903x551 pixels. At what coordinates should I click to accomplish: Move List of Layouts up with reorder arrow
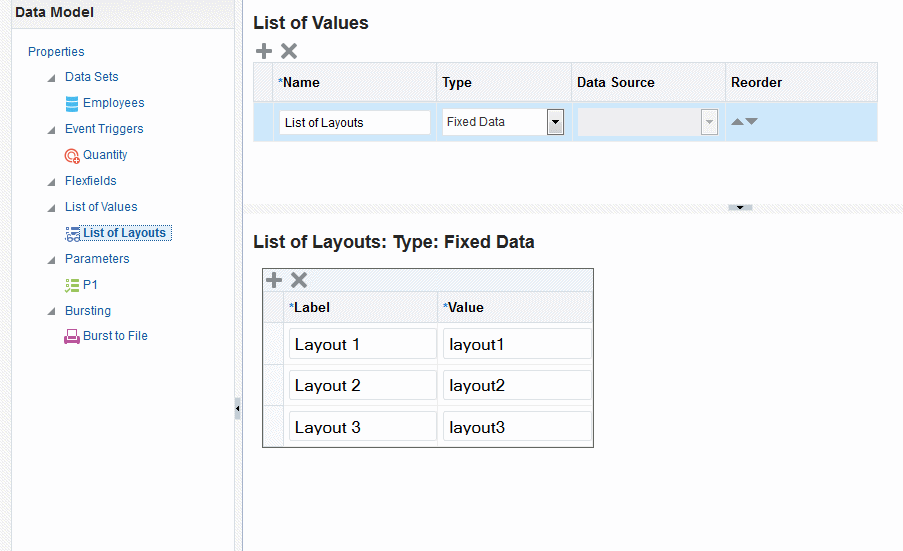click(738, 122)
